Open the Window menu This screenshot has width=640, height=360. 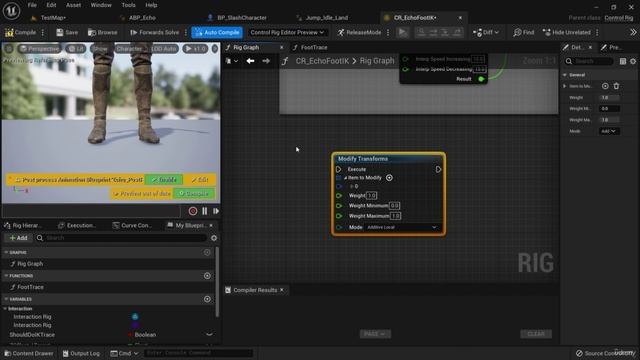pos(101,5)
